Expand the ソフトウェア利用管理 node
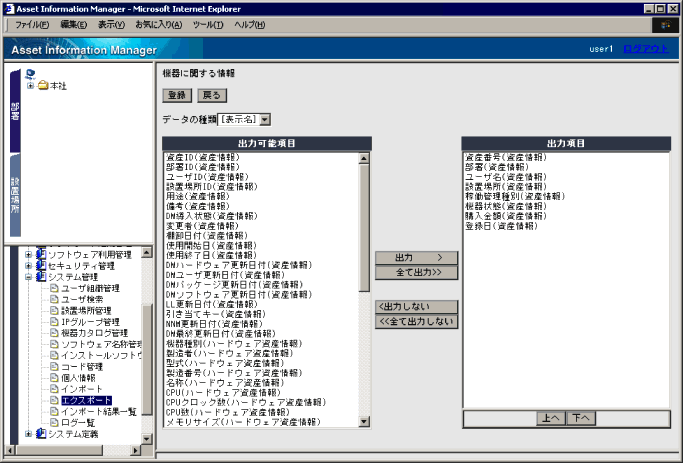This screenshot has height=463, width=683. [x=28, y=254]
